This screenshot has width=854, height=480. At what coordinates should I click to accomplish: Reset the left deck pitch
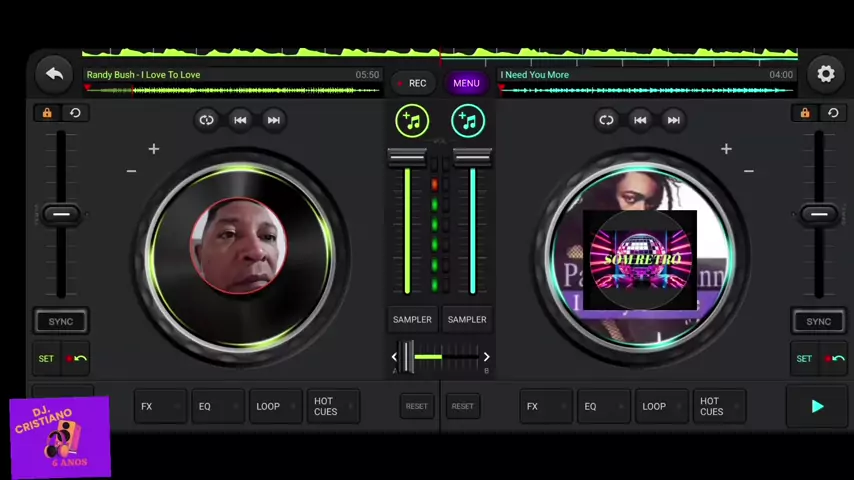(x=75, y=113)
